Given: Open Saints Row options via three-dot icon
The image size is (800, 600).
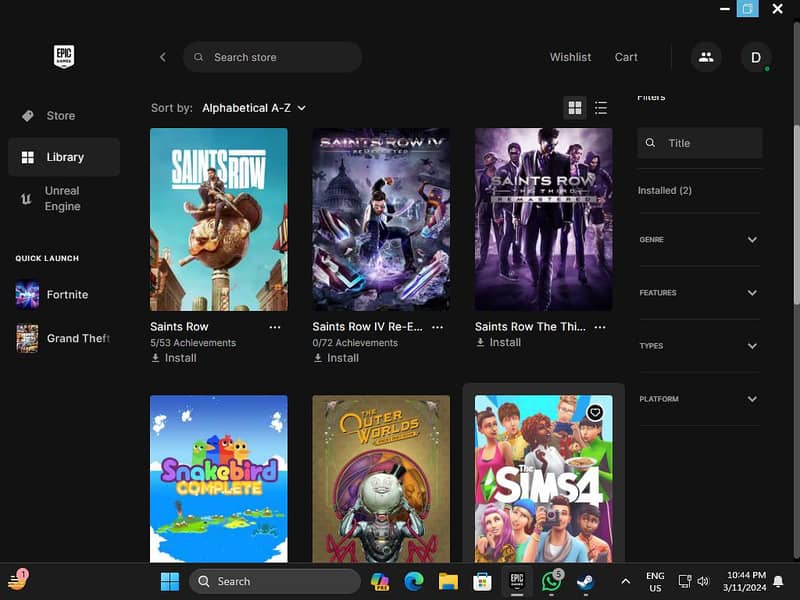Looking at the screenshot, I should 276,327.
